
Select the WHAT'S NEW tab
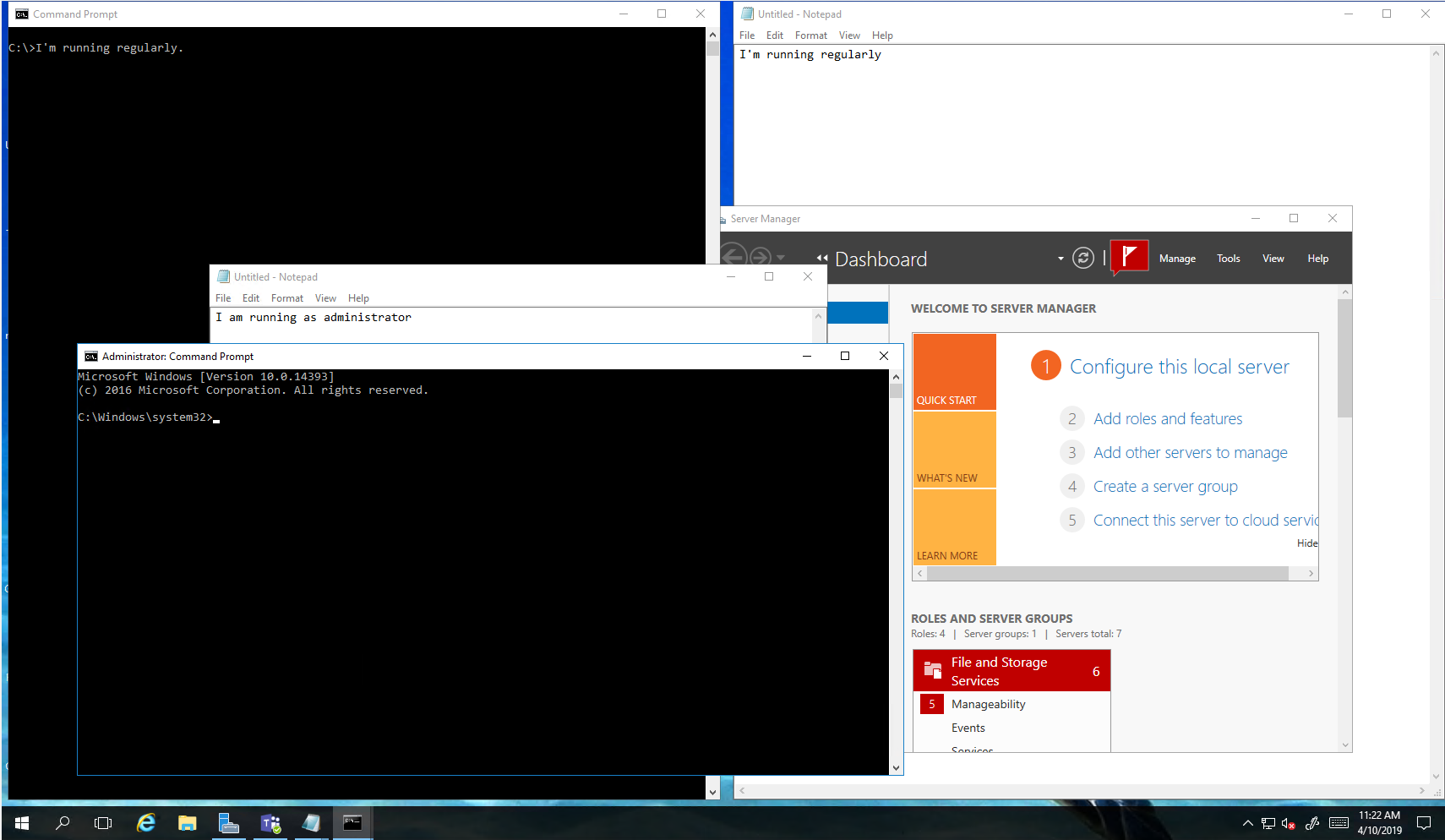pyautogui.click(x=955, y=450)
